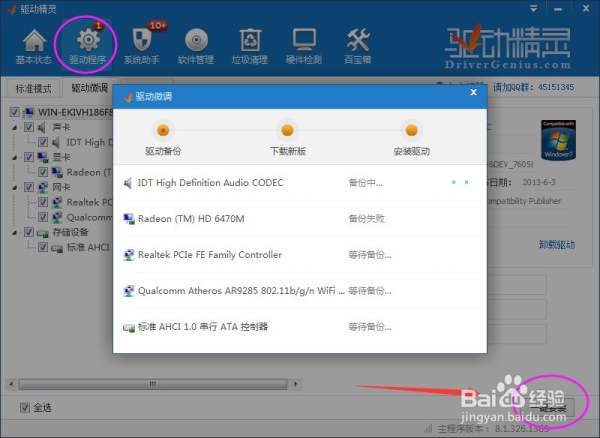The height and width of the screenshot is (438, 600).
Task: Click the 声卡 speaker category icon in tree
Action: pyautogui.click(x=42, y=127)
